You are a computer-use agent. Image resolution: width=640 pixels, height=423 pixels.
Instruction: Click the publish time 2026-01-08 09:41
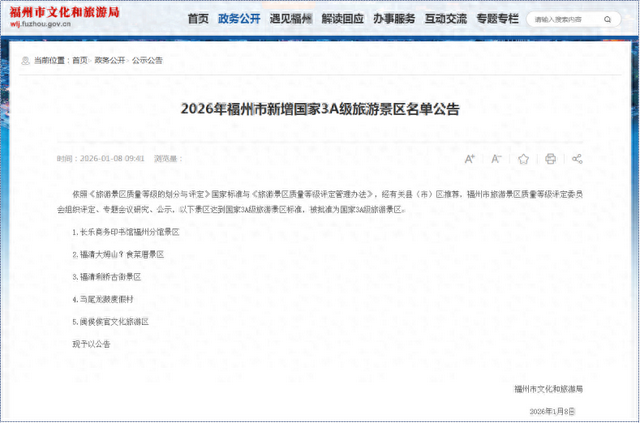(112, 159)
